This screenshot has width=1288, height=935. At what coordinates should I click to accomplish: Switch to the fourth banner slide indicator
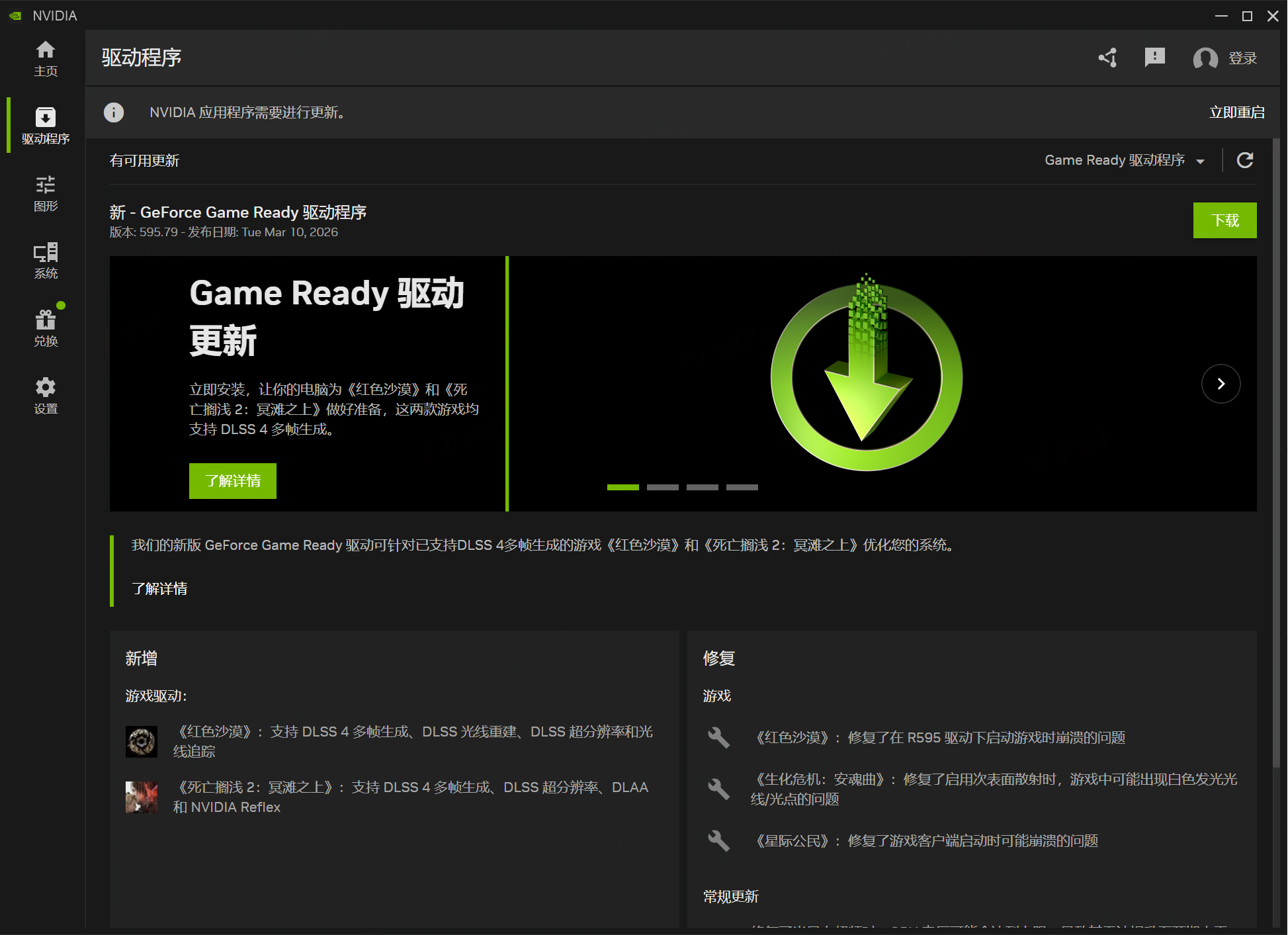pos(742,487)
